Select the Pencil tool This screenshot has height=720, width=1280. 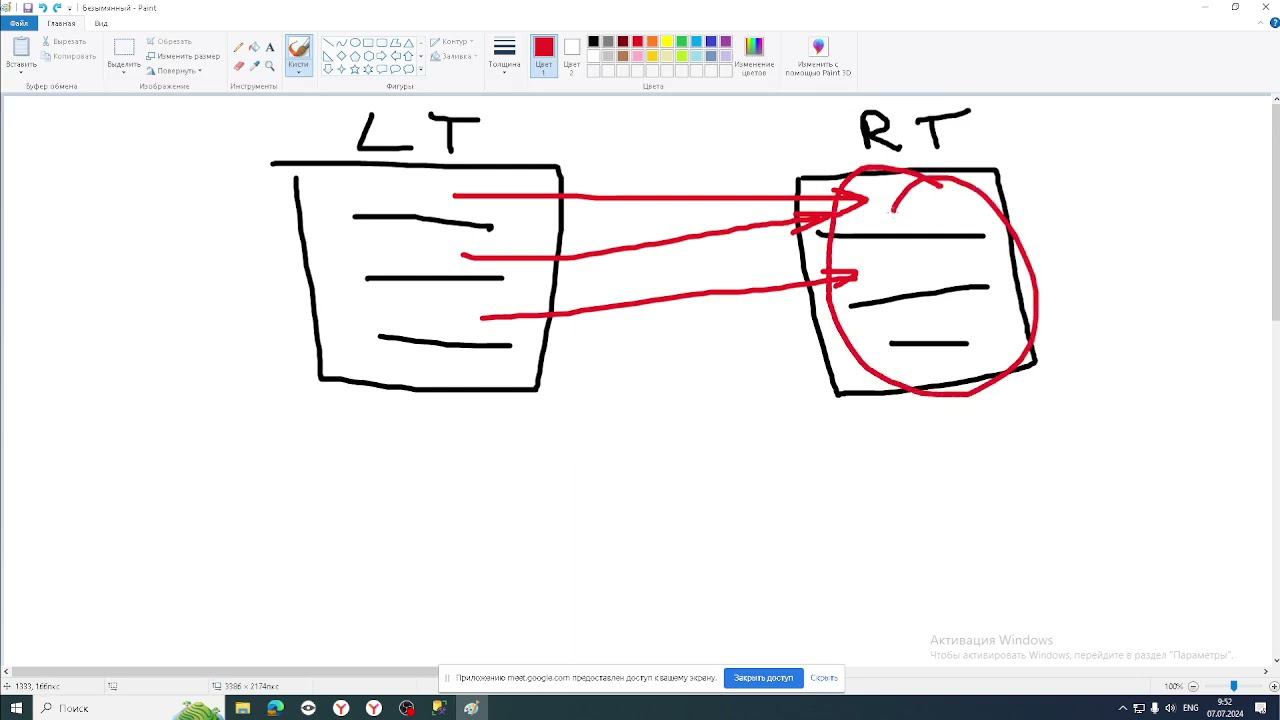[x=238, y=47]
